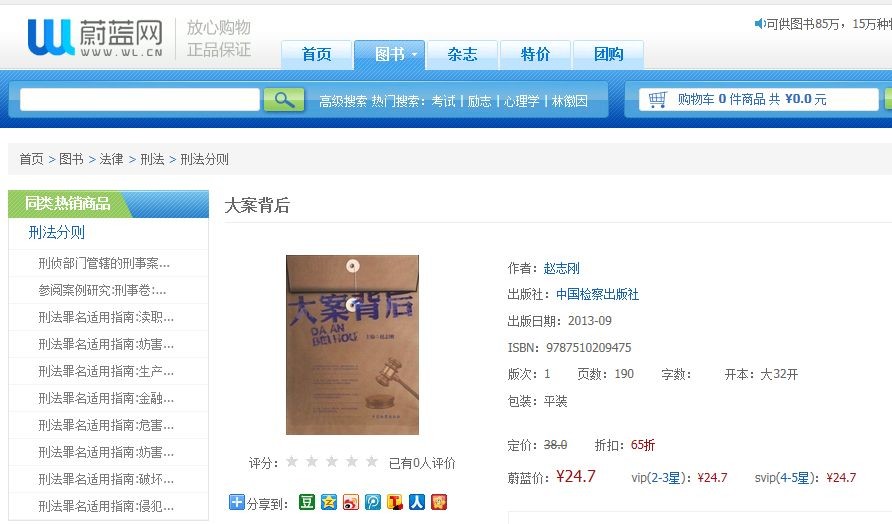Click the green magnifier search button
The width and height of the screenshot is (892, 524).
coord(283,100)
